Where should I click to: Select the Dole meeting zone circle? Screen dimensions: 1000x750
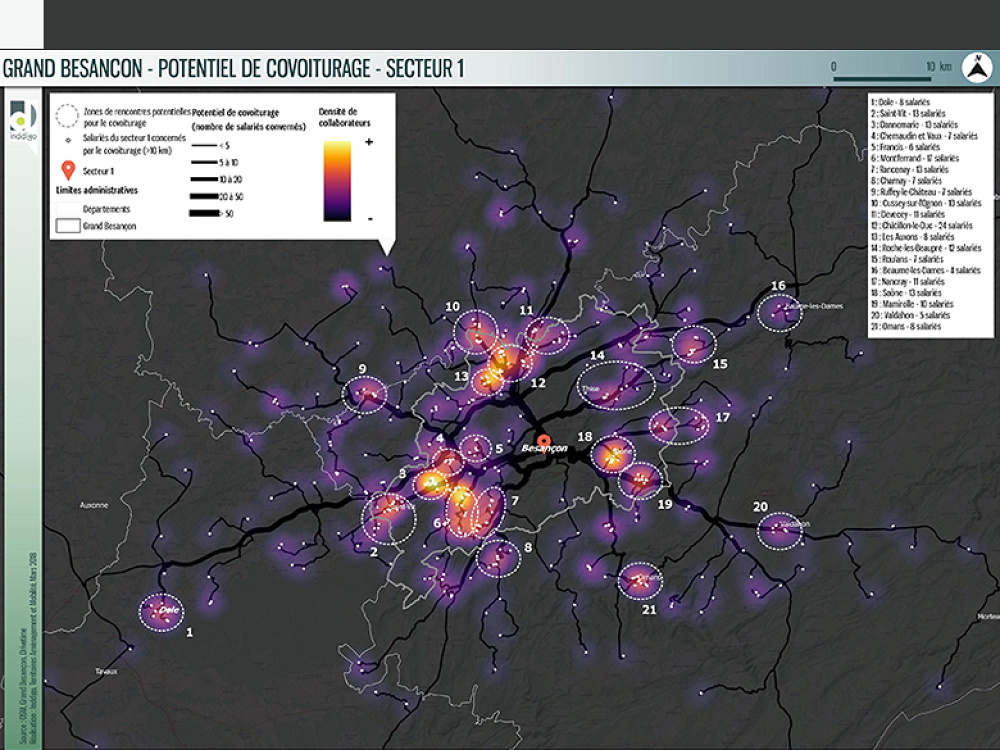[x=161, y=612]
